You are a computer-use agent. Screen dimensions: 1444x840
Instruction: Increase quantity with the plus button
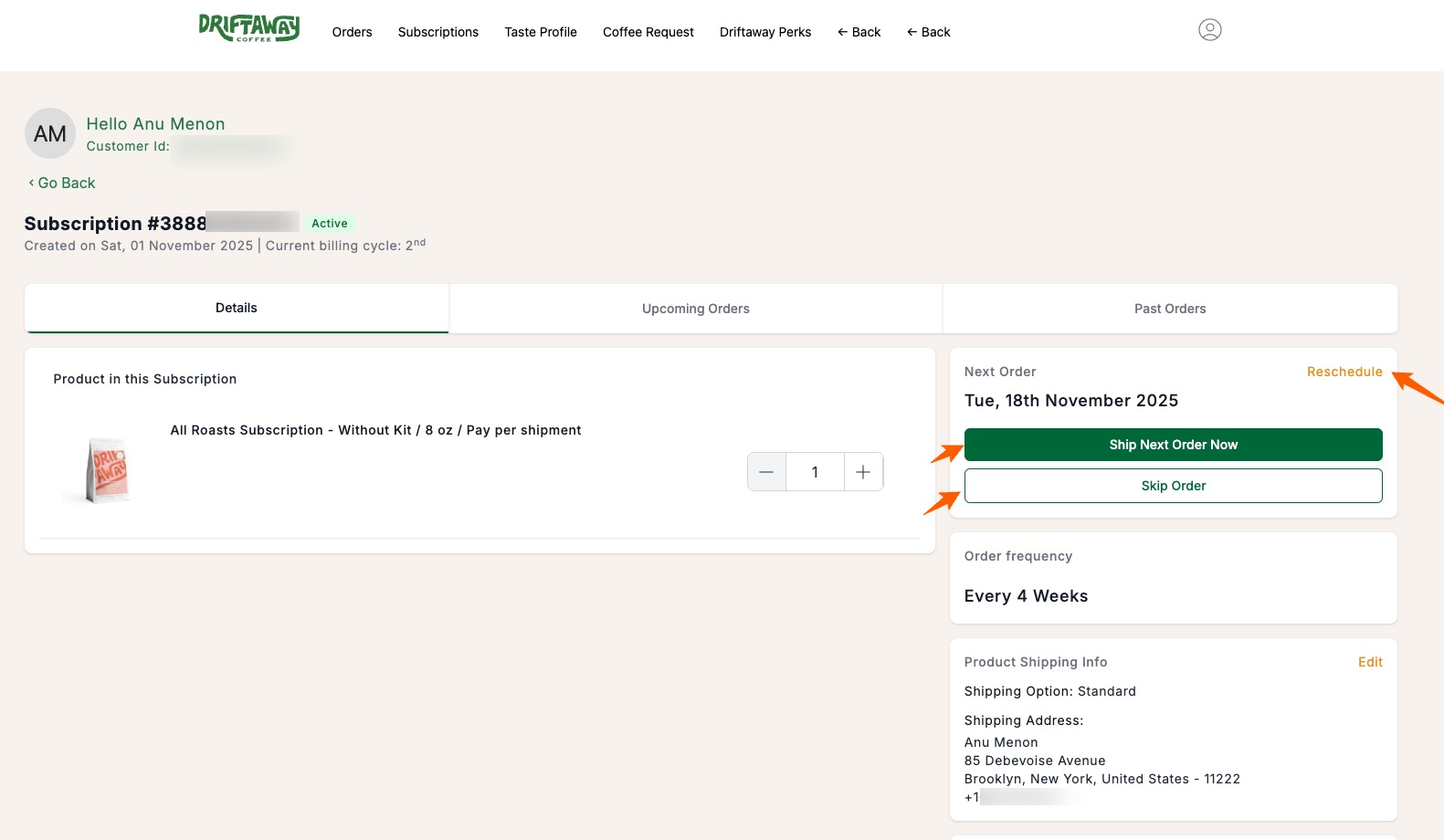tap(863, 472)
